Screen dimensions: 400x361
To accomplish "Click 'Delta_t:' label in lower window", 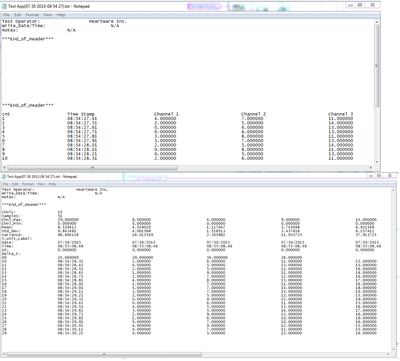I will [11, 254].
